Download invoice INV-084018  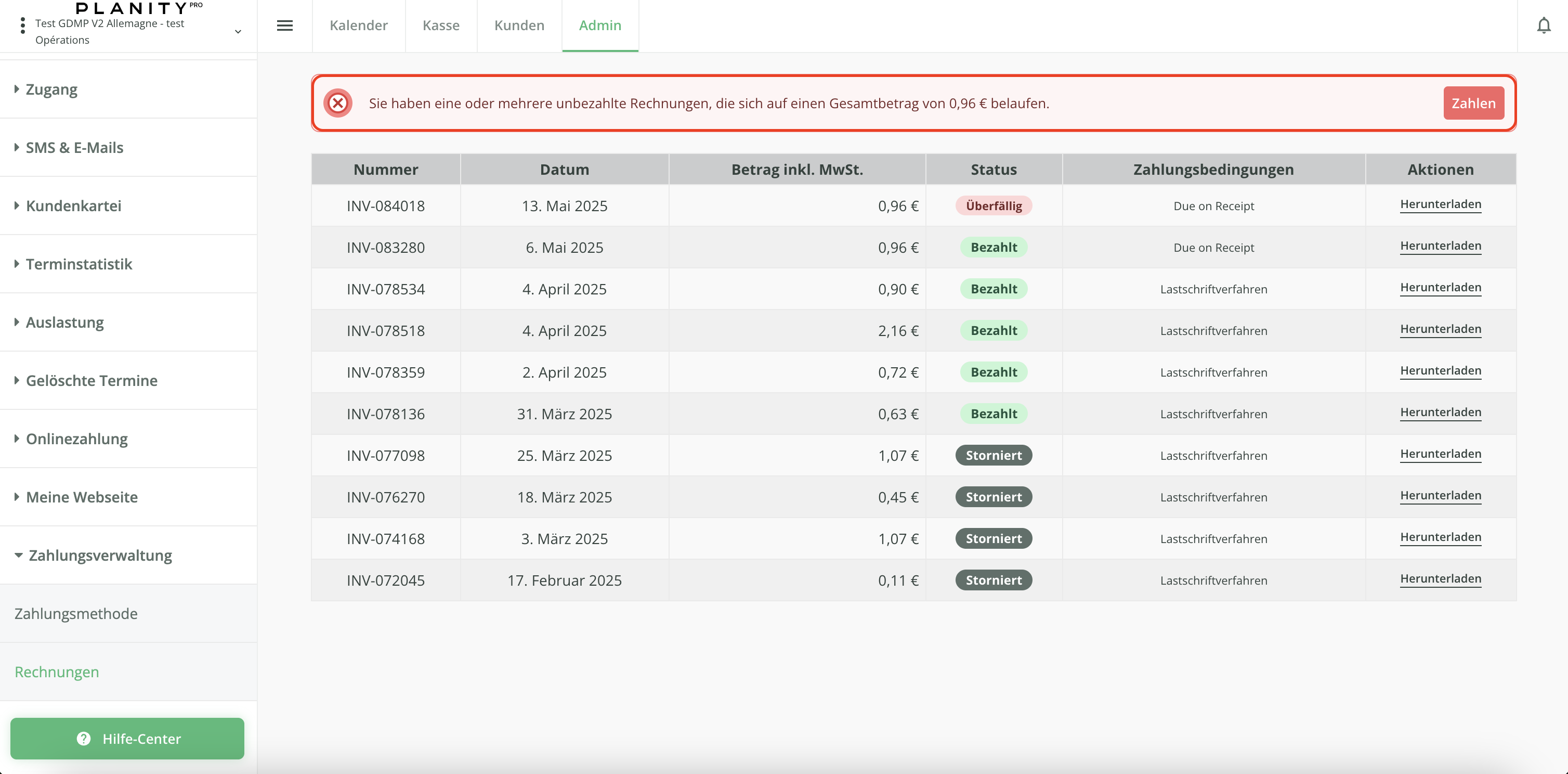1440,204
